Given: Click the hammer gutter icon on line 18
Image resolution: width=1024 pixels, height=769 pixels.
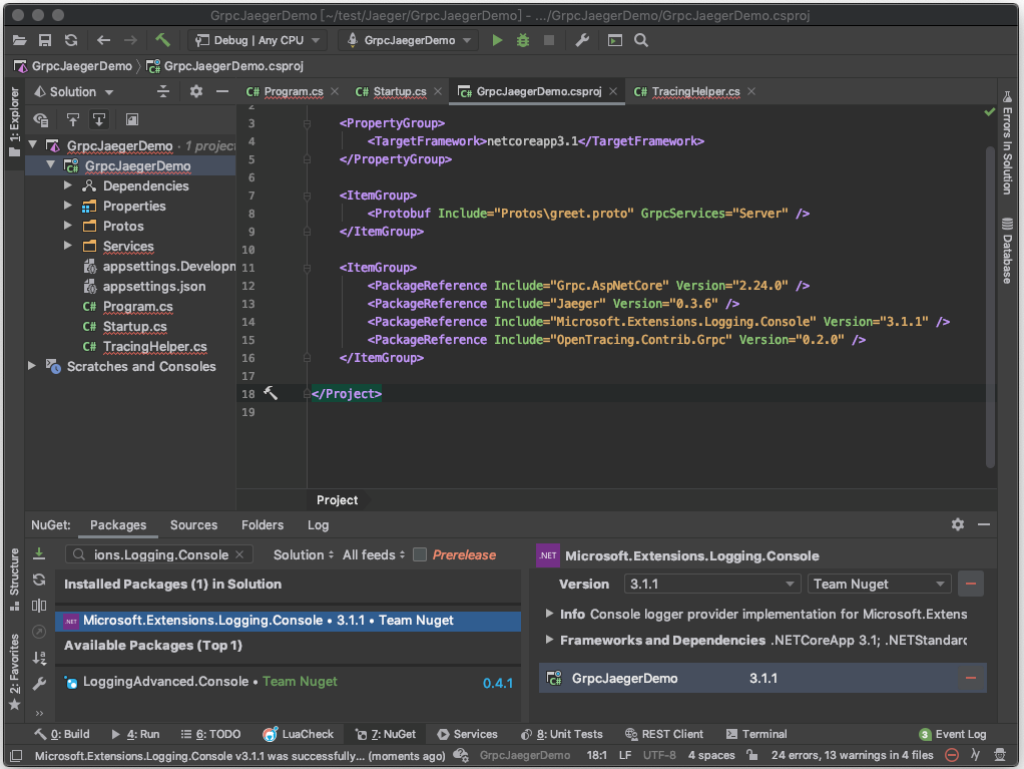Looking at the screenshot, I should pos(270,393).
